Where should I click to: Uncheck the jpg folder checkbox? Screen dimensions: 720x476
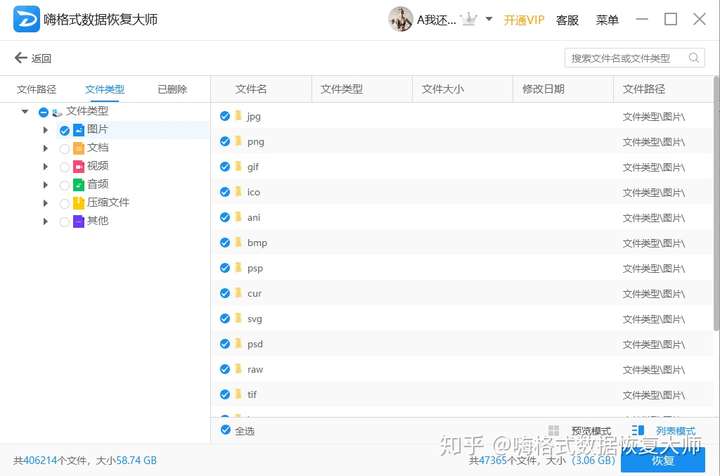(225, 116)
